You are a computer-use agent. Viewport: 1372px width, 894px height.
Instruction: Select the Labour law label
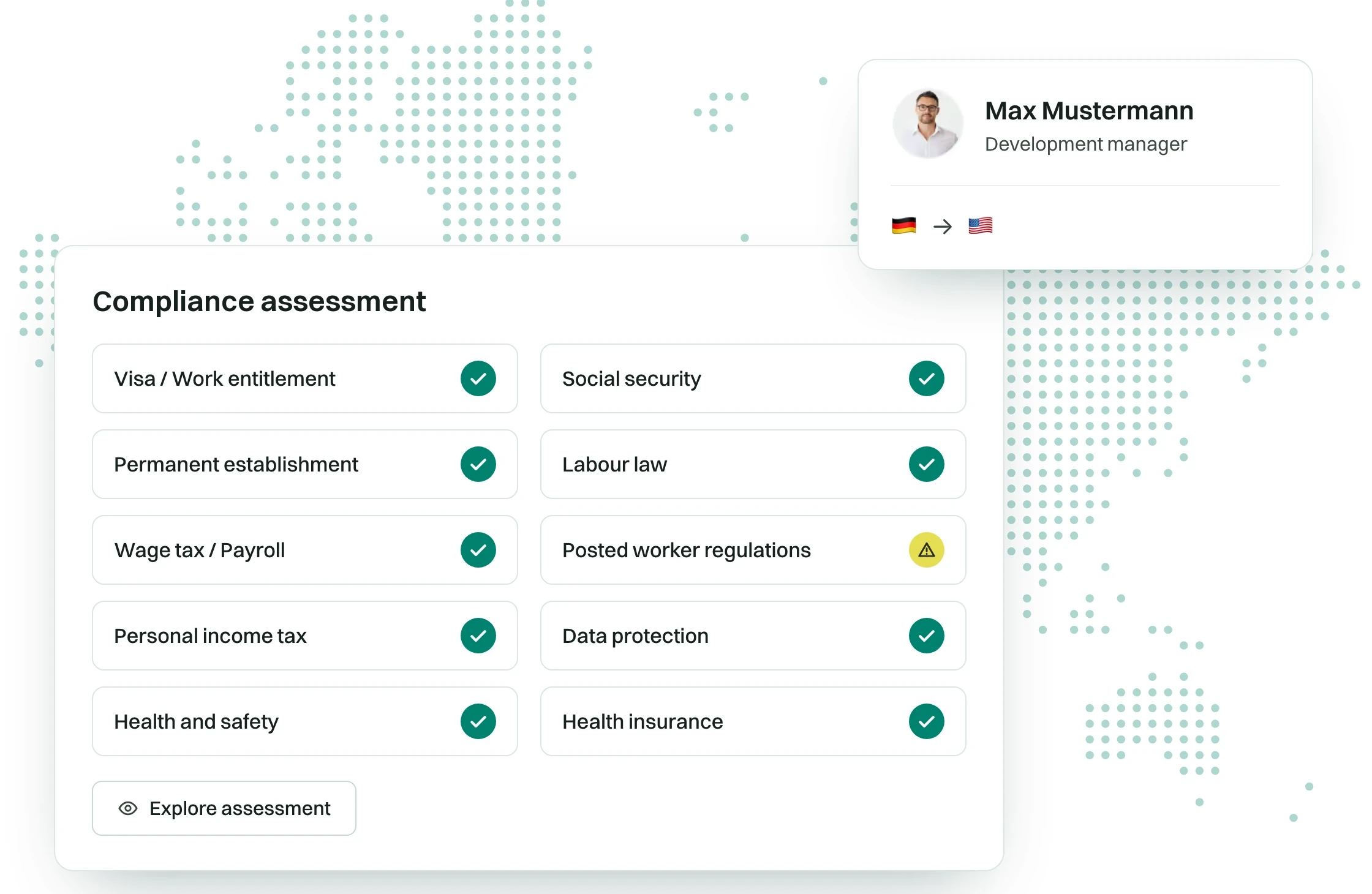point(614,464)
